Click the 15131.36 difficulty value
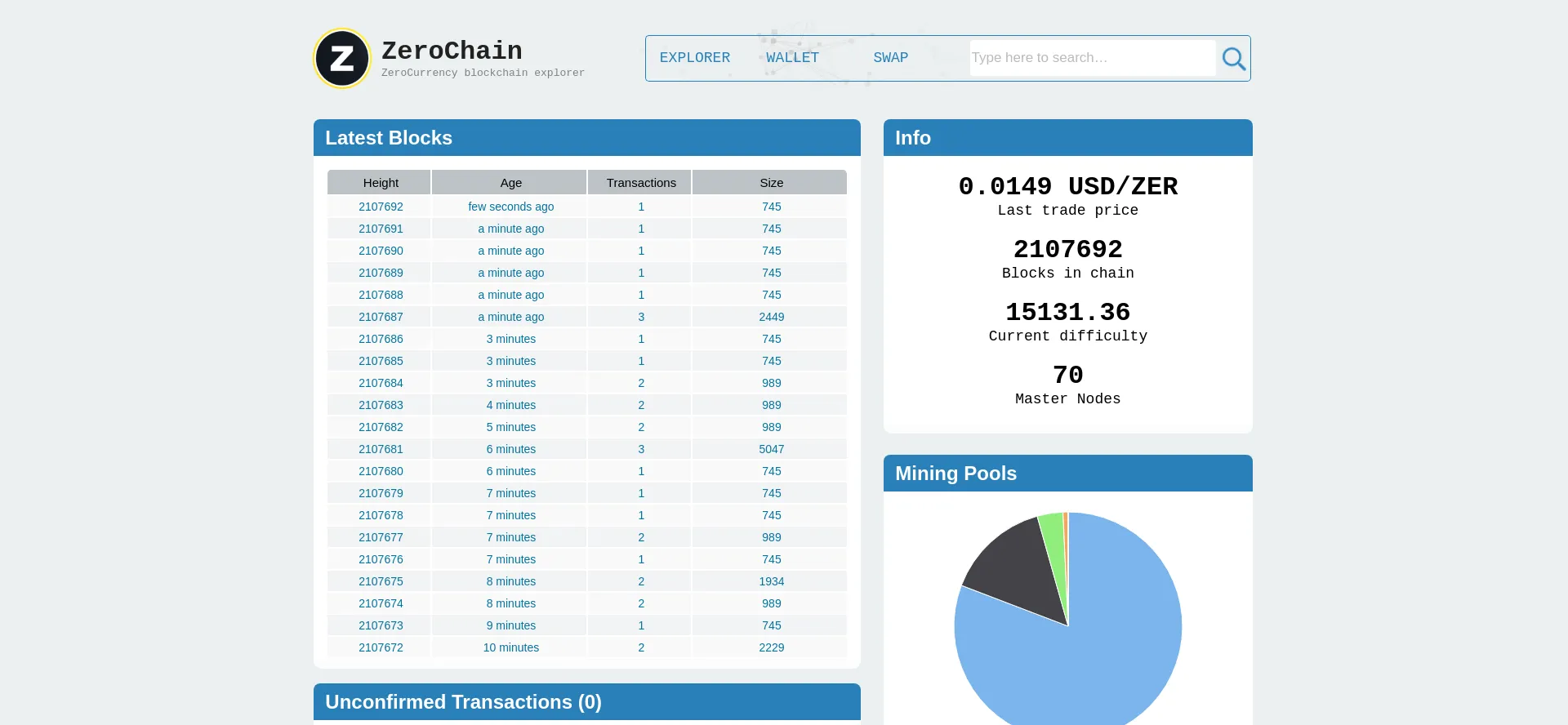The image size is (1568, 725). (1068, 312)
